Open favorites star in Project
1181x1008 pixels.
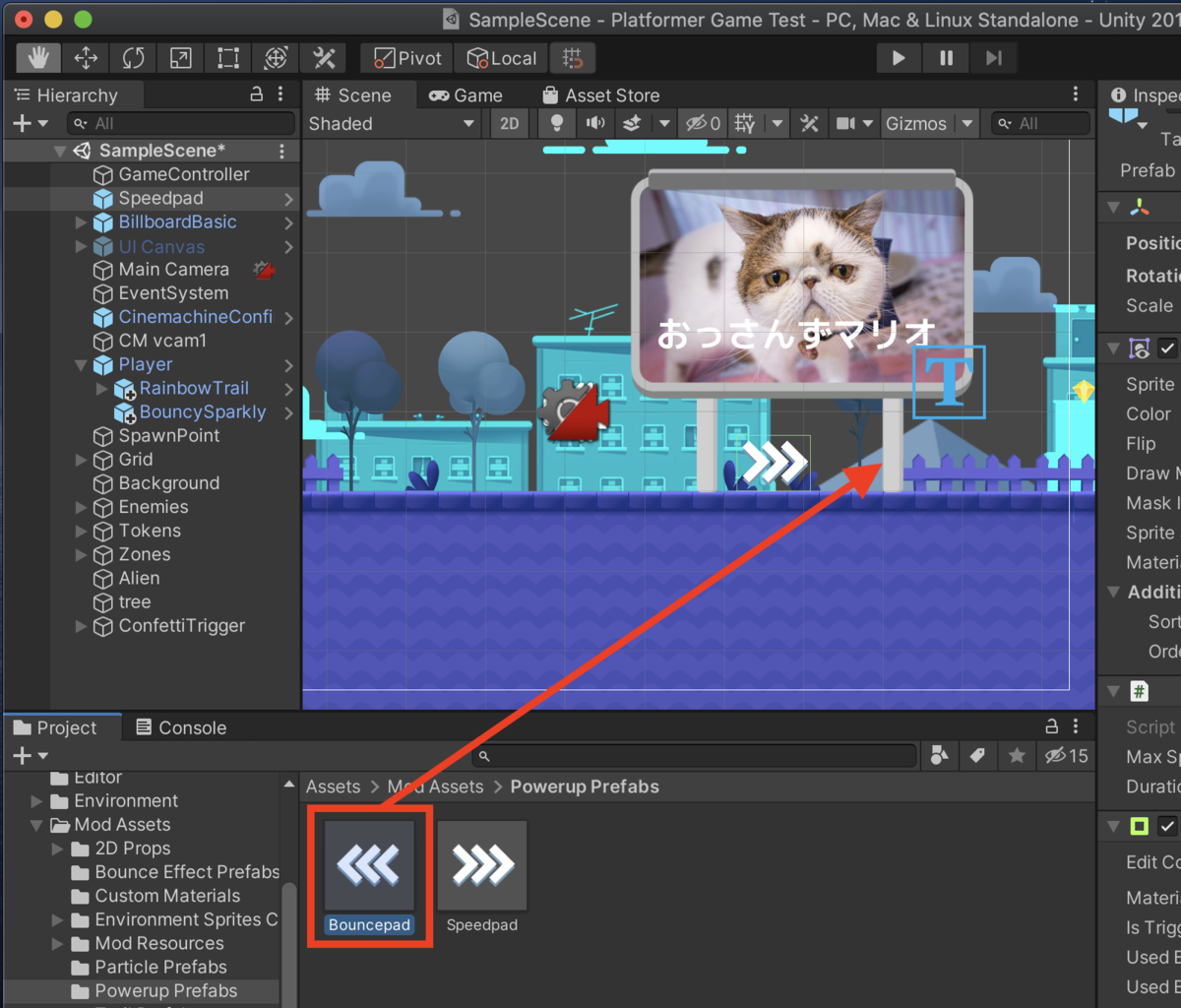(1017, 756)
